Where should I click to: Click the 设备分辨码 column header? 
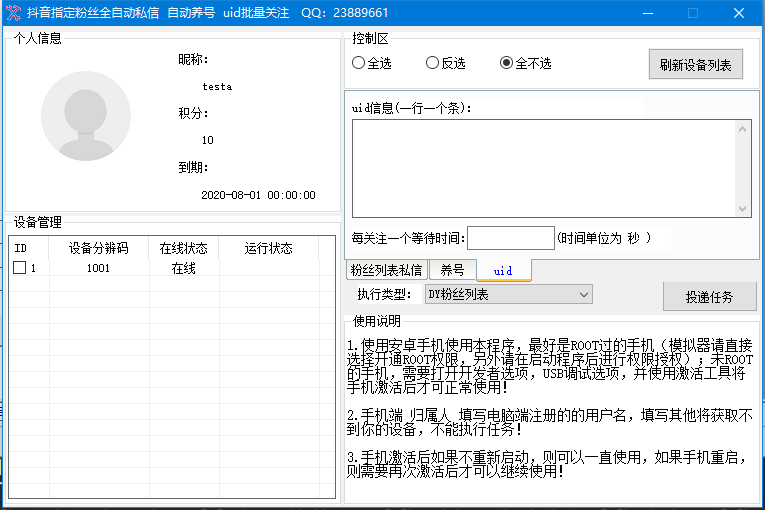(98, 248)
